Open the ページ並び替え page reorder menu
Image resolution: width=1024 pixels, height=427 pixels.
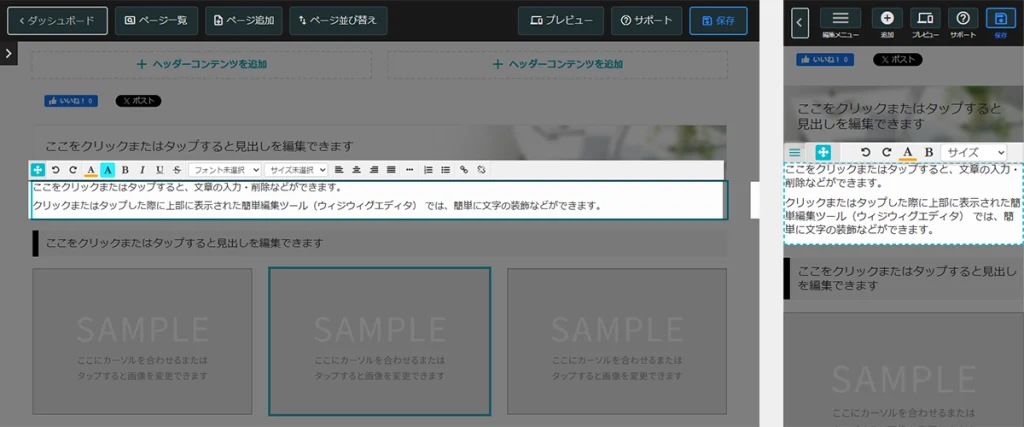(x=338, y=20)
